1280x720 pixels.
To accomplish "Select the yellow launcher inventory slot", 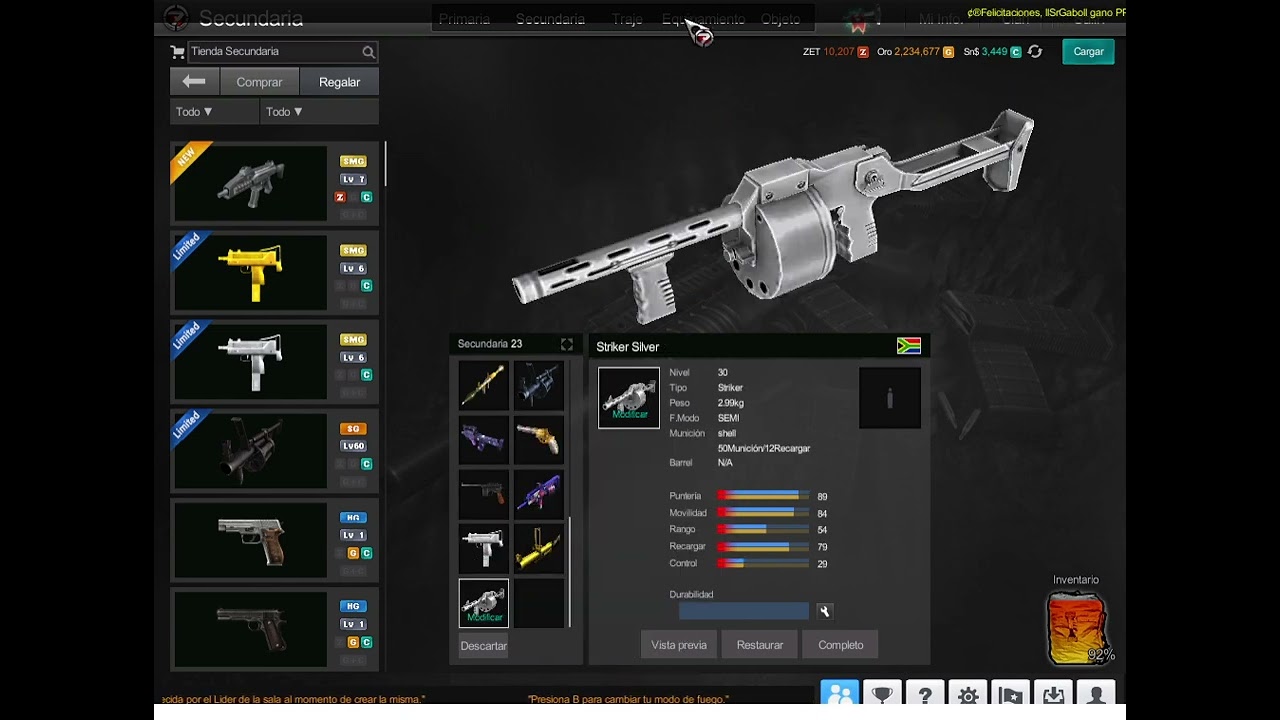I will [x=539, y=548].
